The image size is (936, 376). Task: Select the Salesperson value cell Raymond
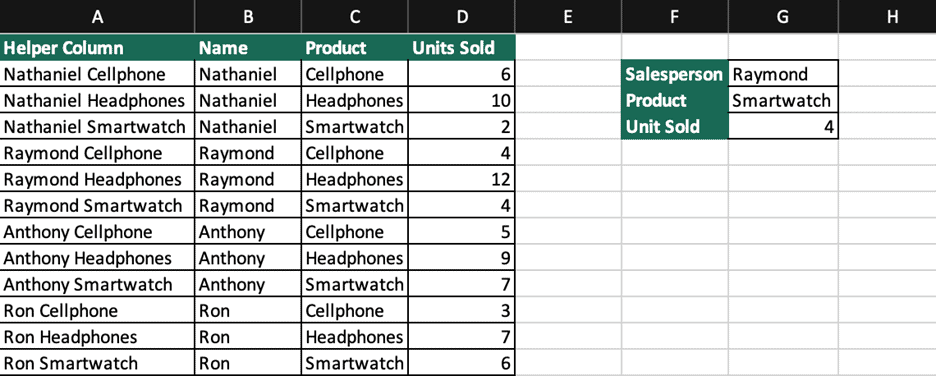coord(783,73)
